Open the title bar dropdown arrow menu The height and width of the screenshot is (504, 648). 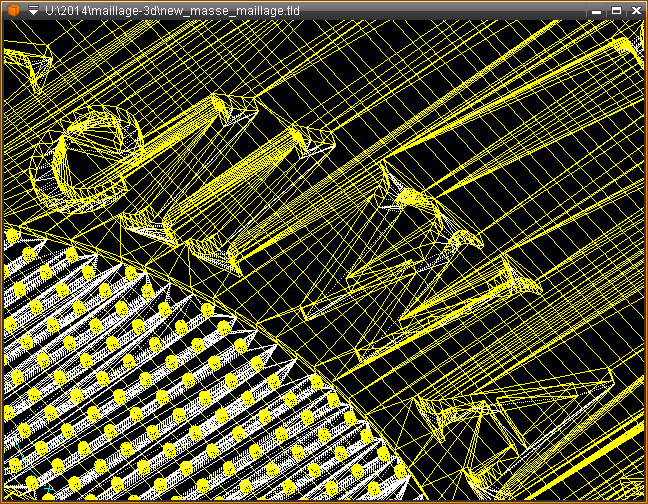(33, 10)
